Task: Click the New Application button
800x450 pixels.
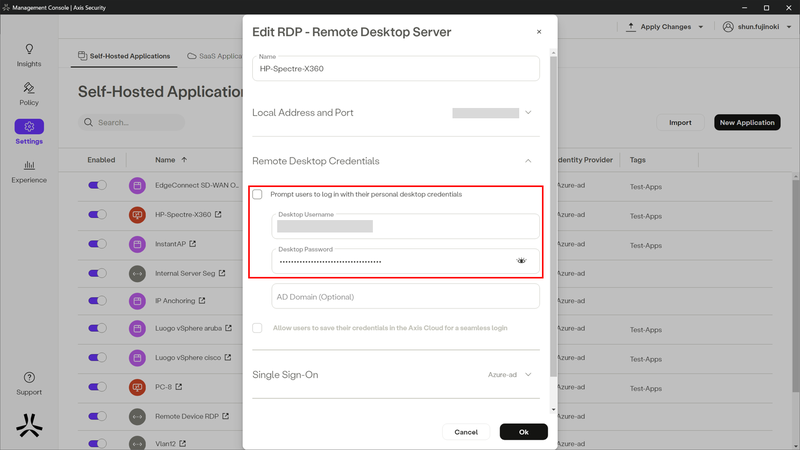Action: pyautogui.click(x=747, y=122)
